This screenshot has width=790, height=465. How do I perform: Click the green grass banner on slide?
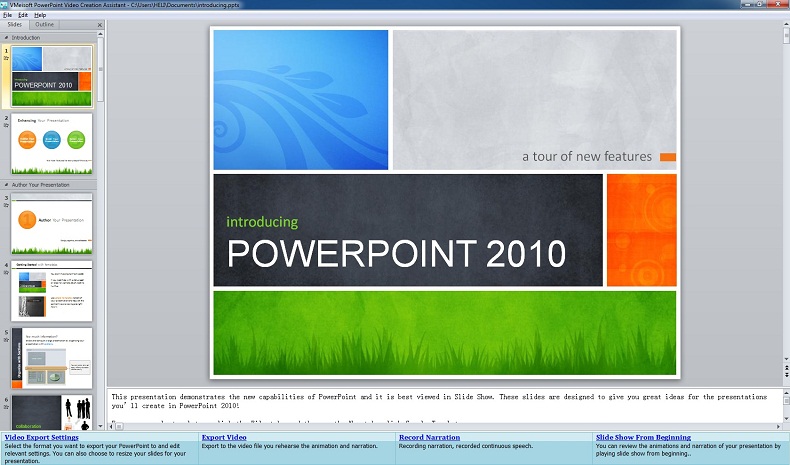(445, 333)
